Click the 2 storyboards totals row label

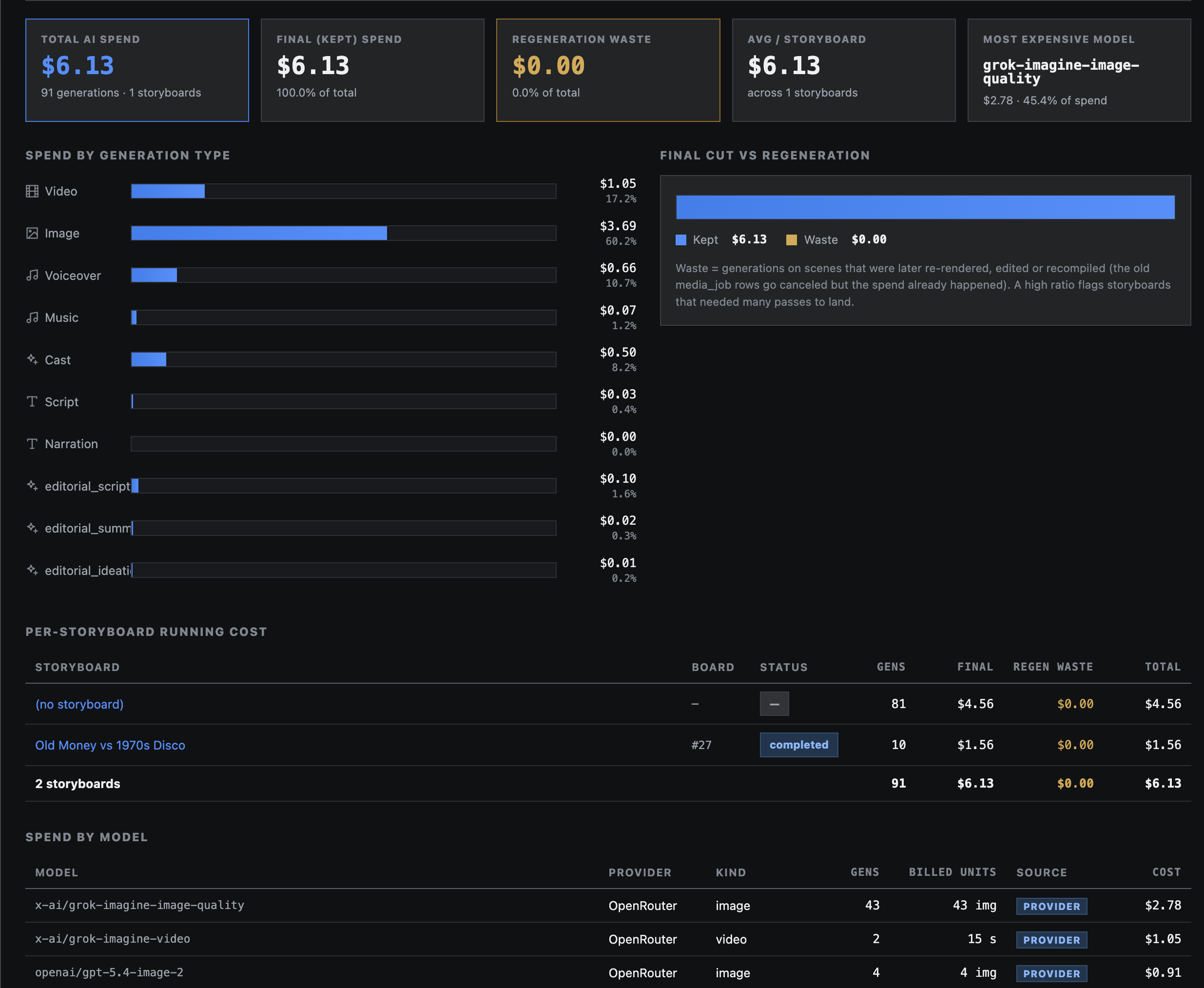coord(78,784)
